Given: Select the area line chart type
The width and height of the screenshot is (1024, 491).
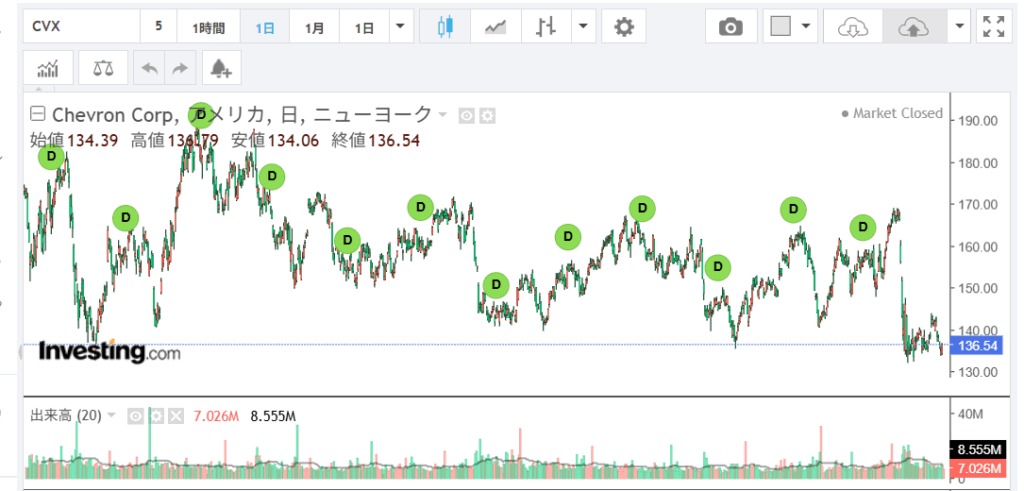Looking at the screenshot, I should [496, 27].
